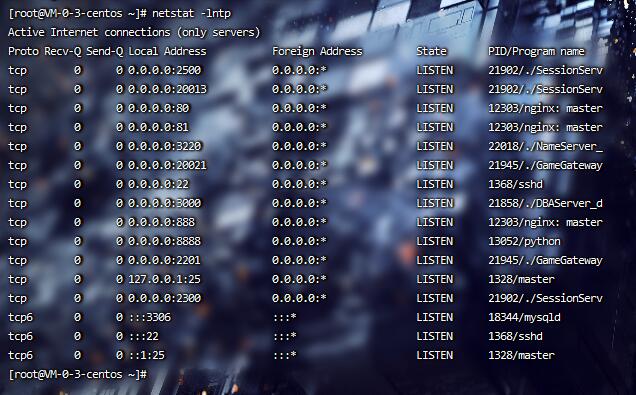This screenshot has height=395, width=636.
Task: Click the "State" column header
Action: [432, 52]
